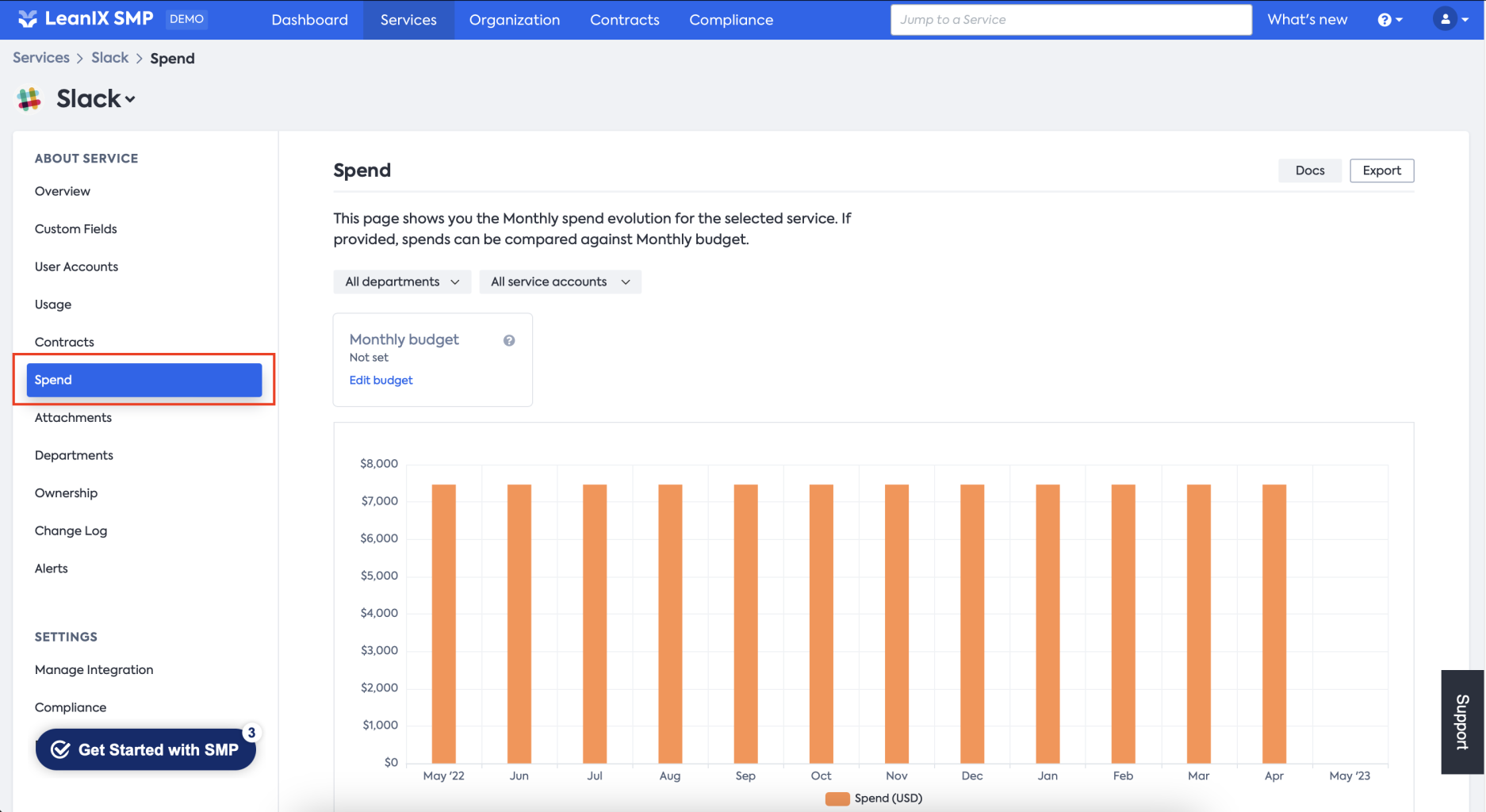Viewport: 1486px width, 812px height.
Task: Open the Support side tab
Action: [x=1462, y=722]
